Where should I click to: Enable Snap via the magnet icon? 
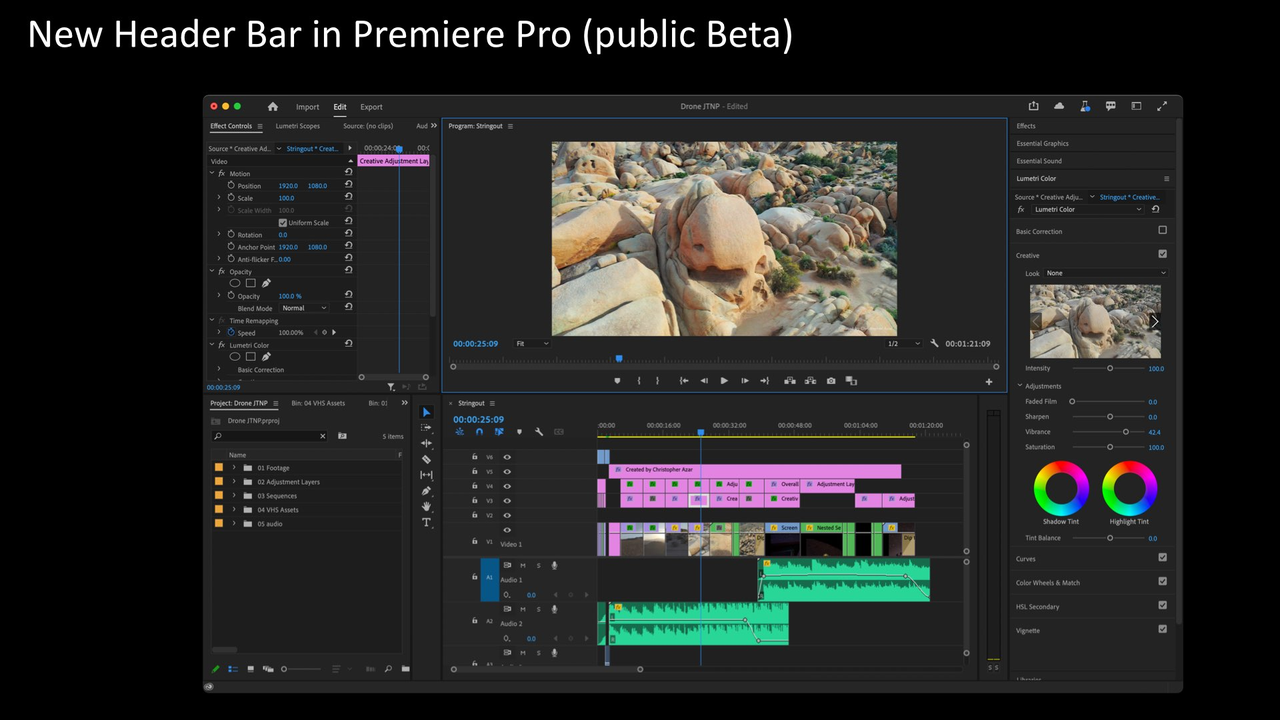pyautogui.click(x=479, y=431)
